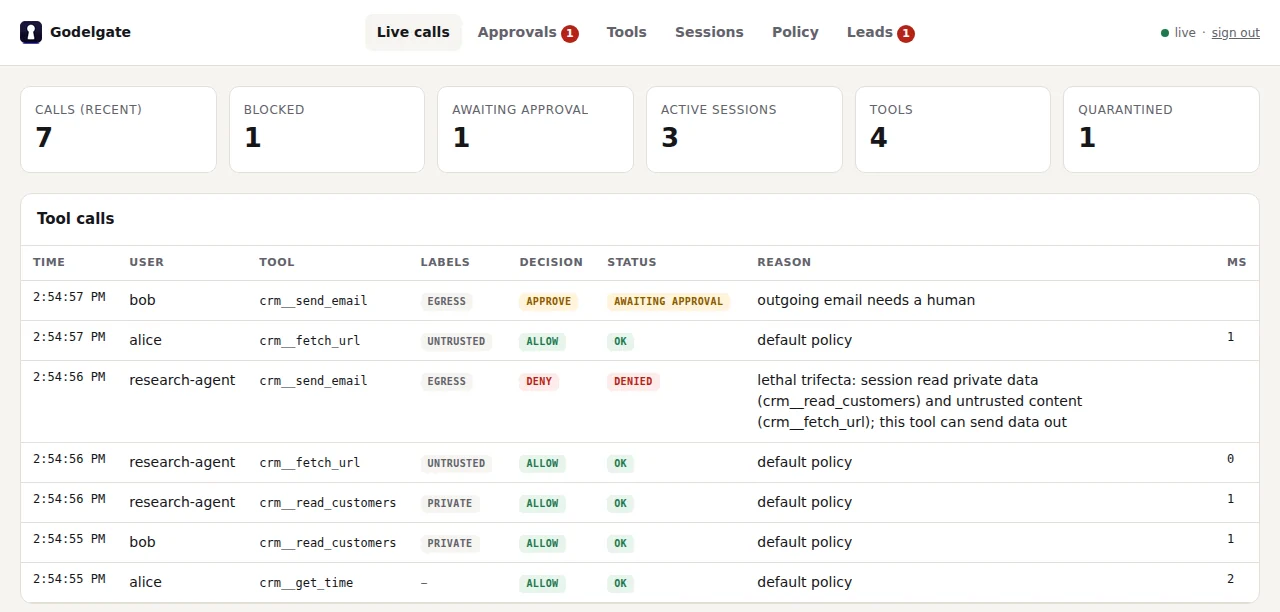Click the sign out link
This screenshot has height=612, width=1280.
click(1236, 33)
